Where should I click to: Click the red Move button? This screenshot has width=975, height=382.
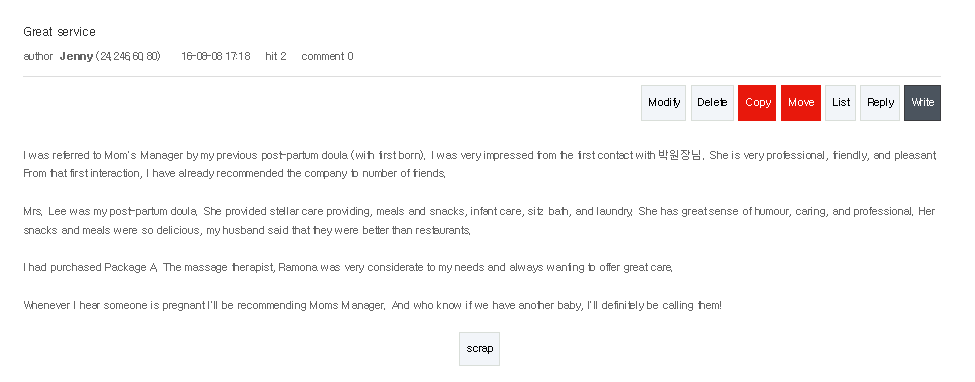[x=800, y=103]
